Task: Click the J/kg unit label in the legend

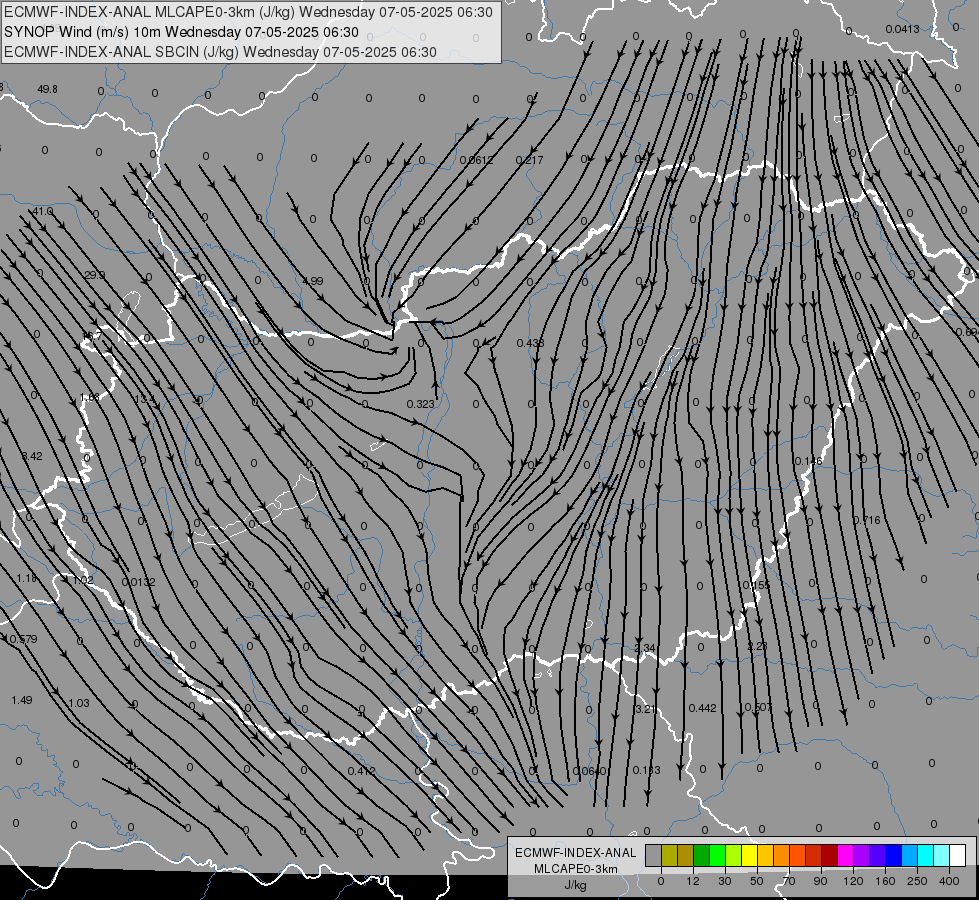Action: coord(576,885)
